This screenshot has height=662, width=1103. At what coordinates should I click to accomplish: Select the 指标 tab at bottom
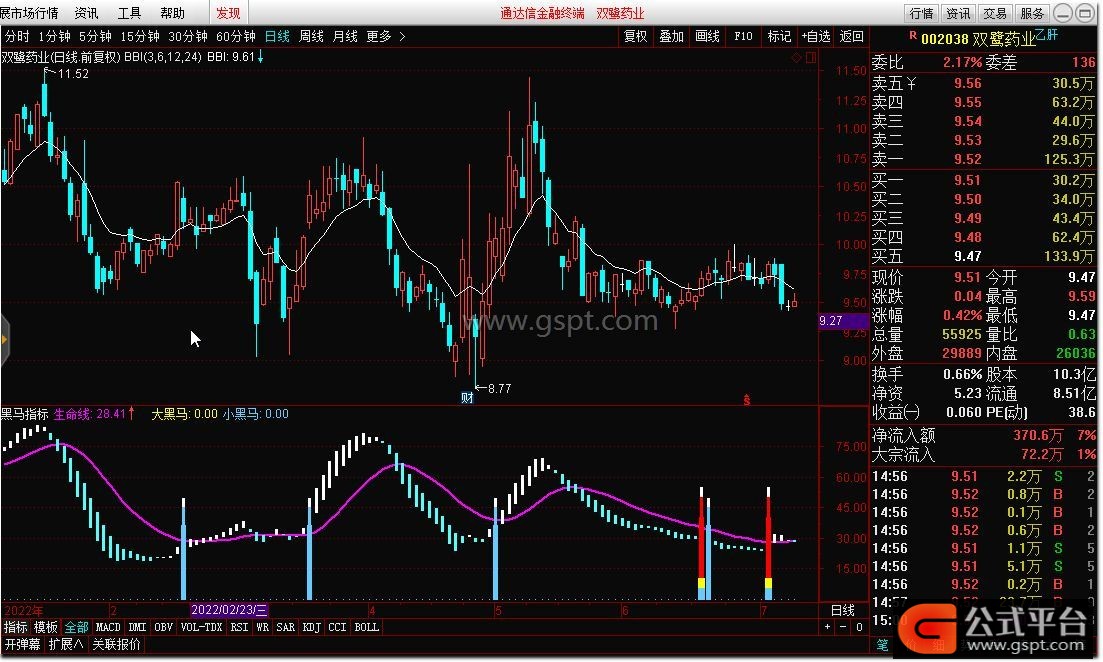(15, 627)
